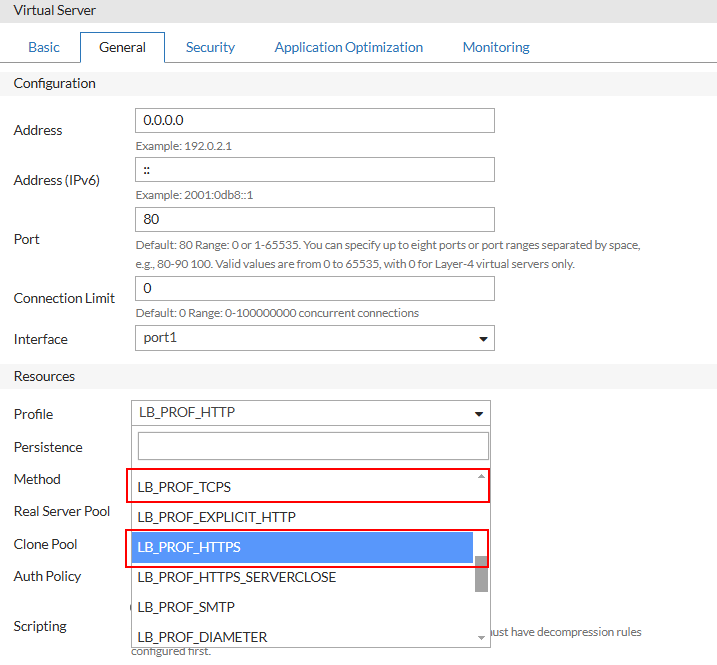Choose LB_PROF_TCPS from the list

point(300,487)
